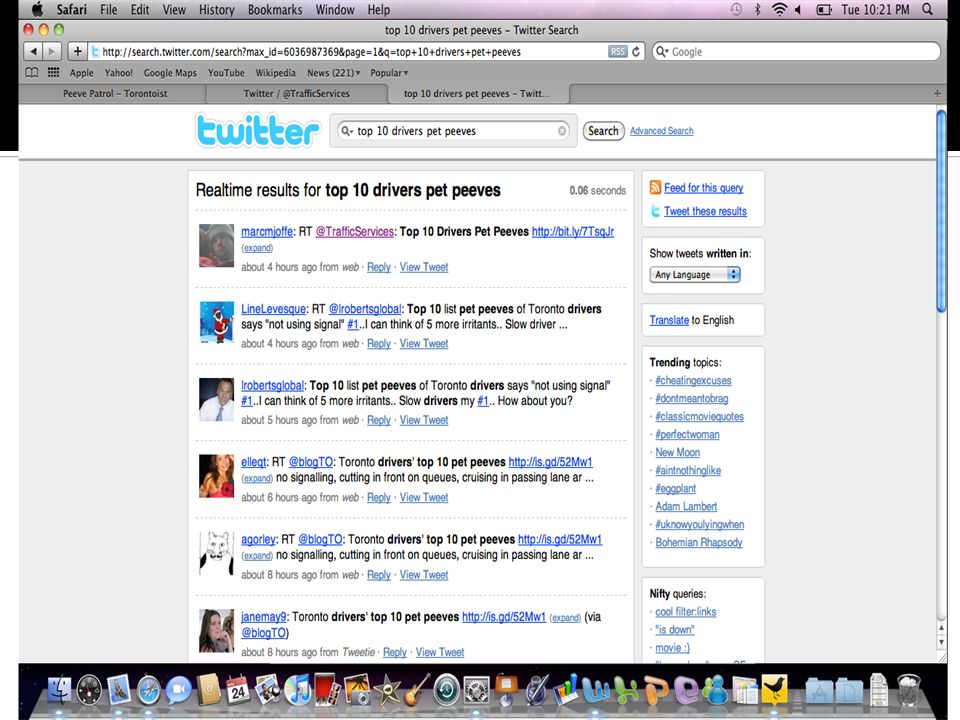Open a new tab with plus

click(x=937, y=93)
